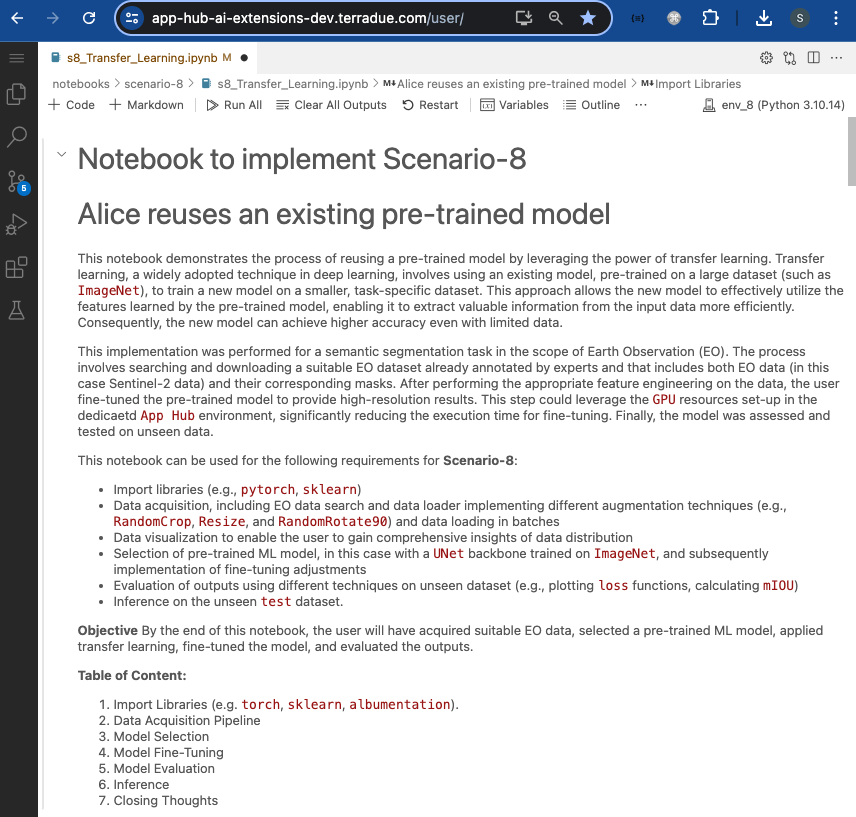Select the env_8 (Python 3.10.14) kernel picker
856x817 pixels.
point(774,105)
